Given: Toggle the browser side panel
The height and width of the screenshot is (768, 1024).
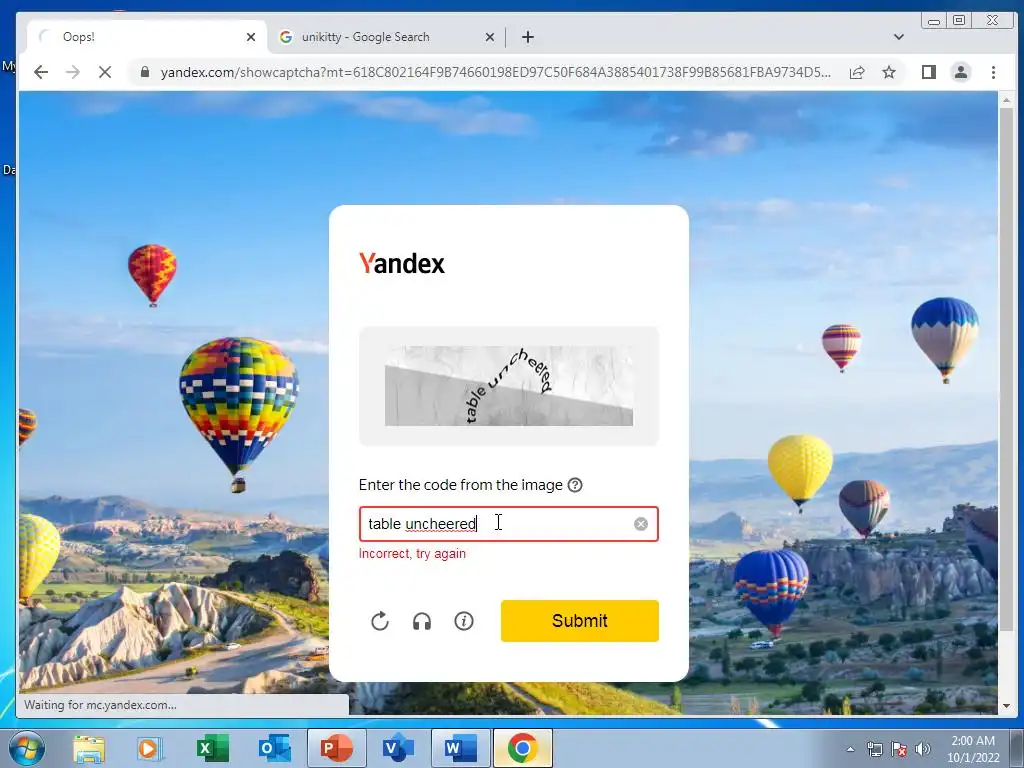Looking at the screenshot, I should coord(929,72).
